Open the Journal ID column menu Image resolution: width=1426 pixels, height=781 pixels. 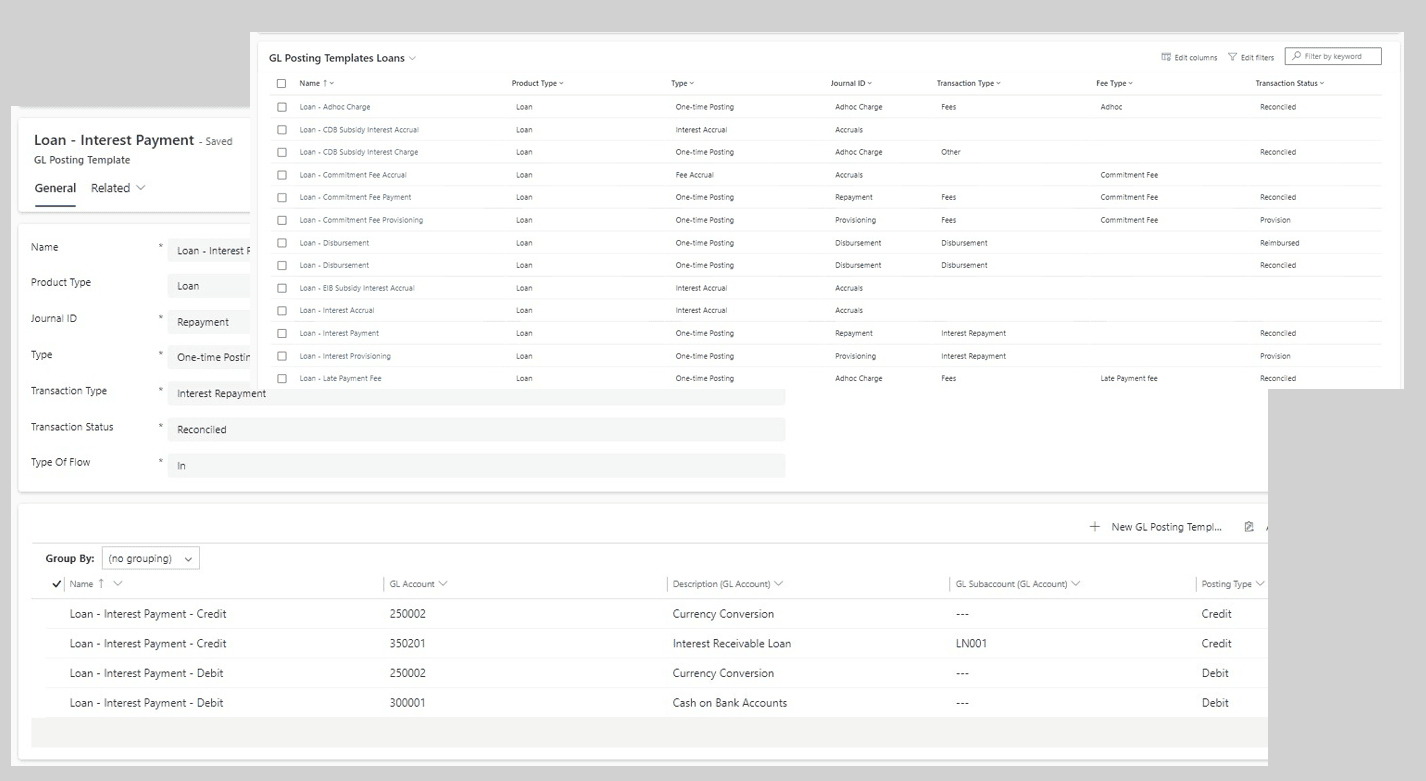click(851, 84)
